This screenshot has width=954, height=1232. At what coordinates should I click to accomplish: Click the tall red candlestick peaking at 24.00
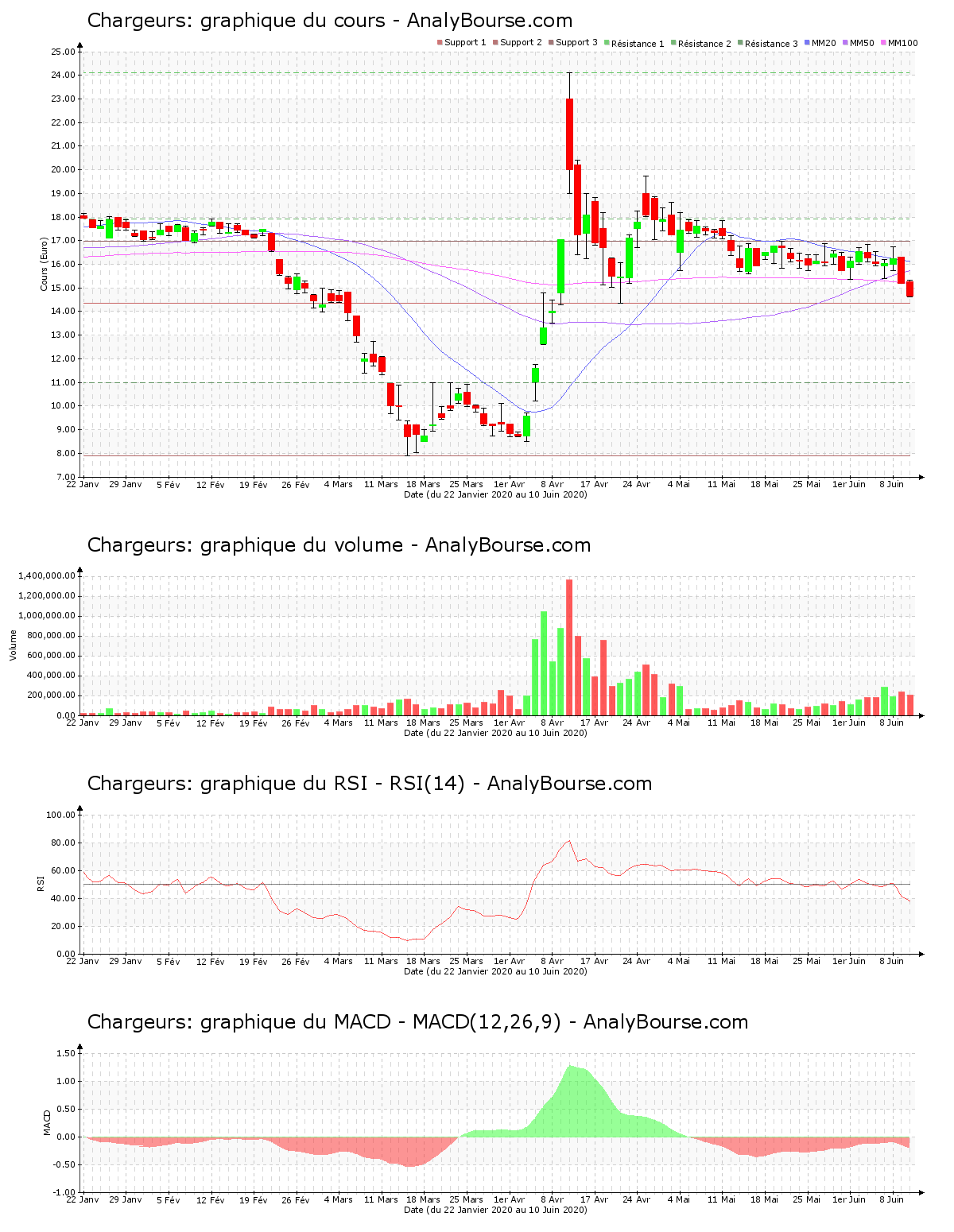569,134
